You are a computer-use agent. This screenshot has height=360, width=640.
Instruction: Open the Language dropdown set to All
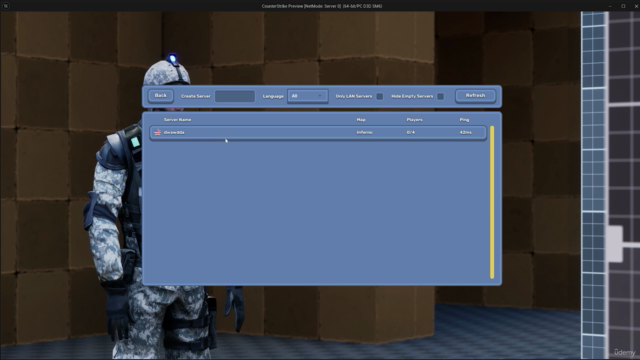(x=307, y=96)
